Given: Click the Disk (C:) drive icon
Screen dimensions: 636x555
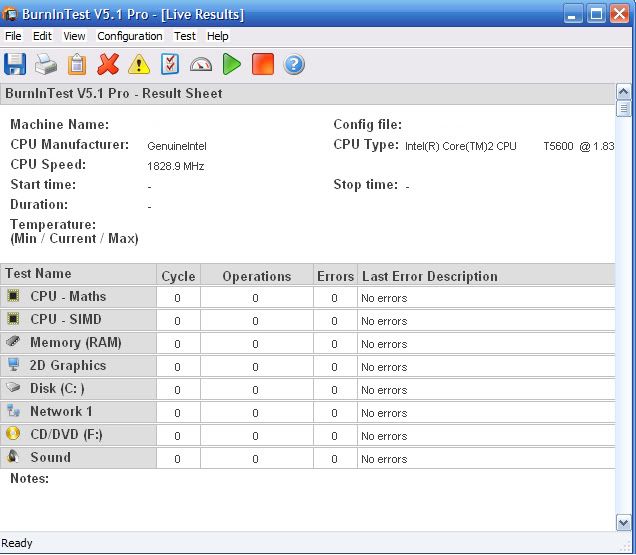Looking at the screenshot, I should [13, 387].
